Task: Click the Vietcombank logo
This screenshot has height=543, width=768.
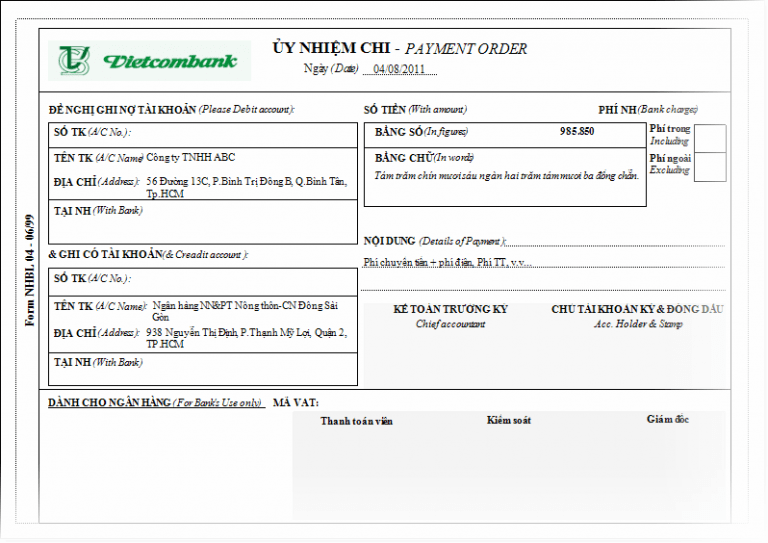Action: (149, 62)
